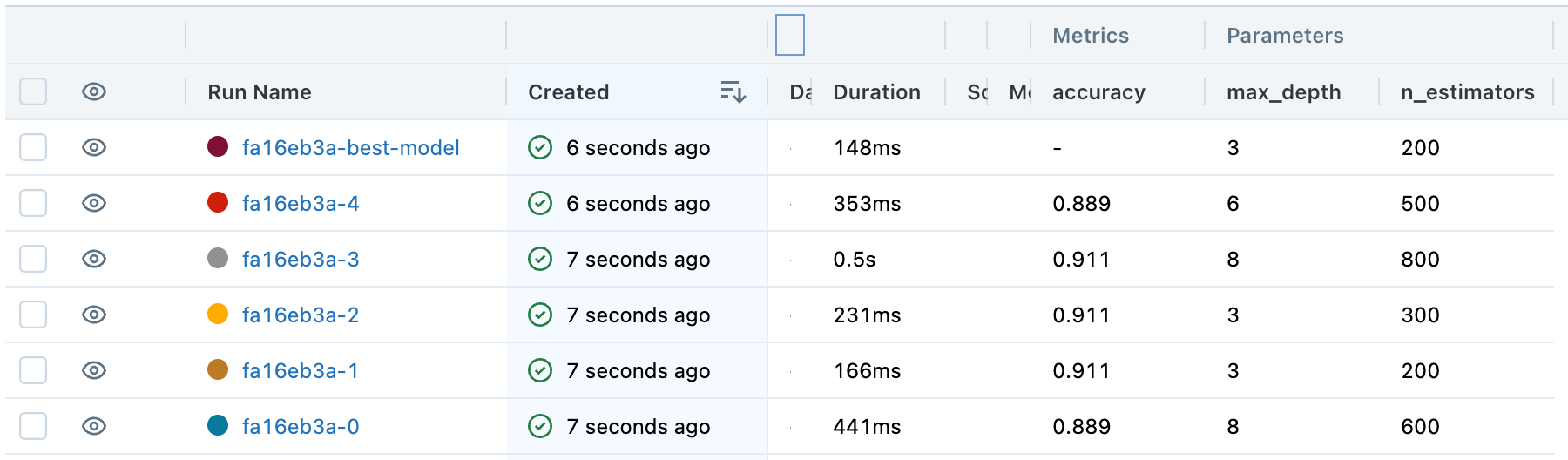
Task: Click the green check status icon for fa16eb3a-4
Action: (540, 204)
